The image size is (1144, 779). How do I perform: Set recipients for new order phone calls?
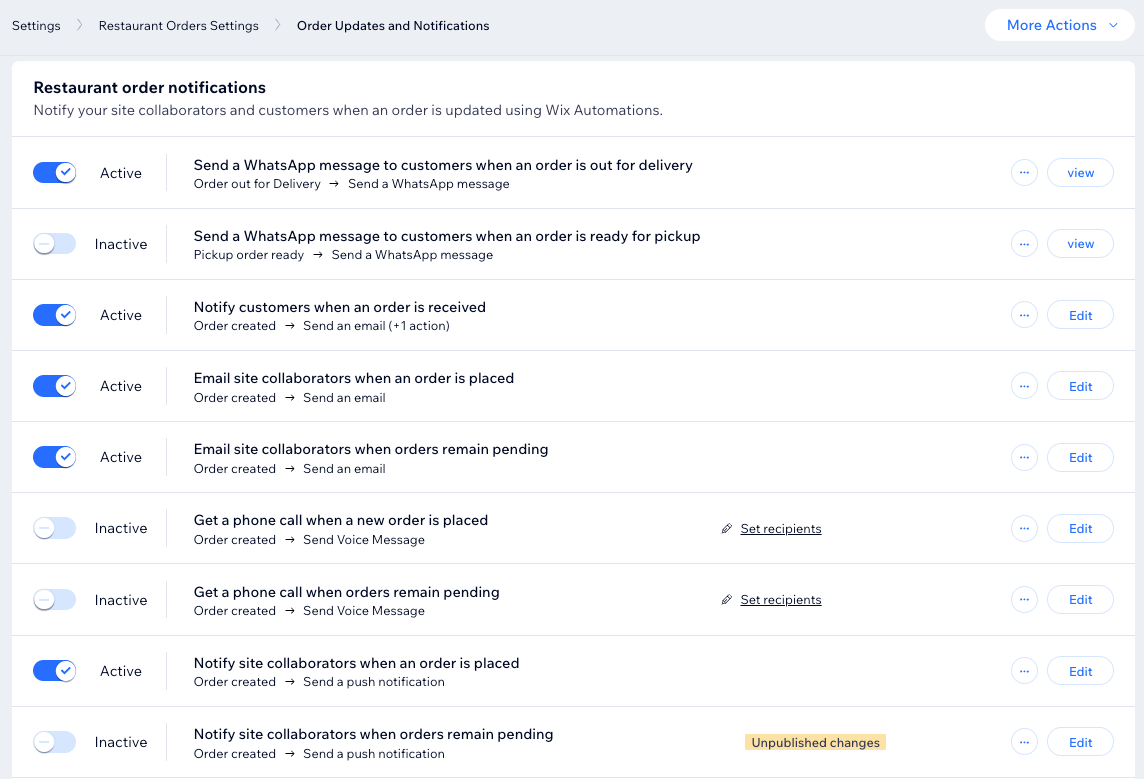point(780,528)
